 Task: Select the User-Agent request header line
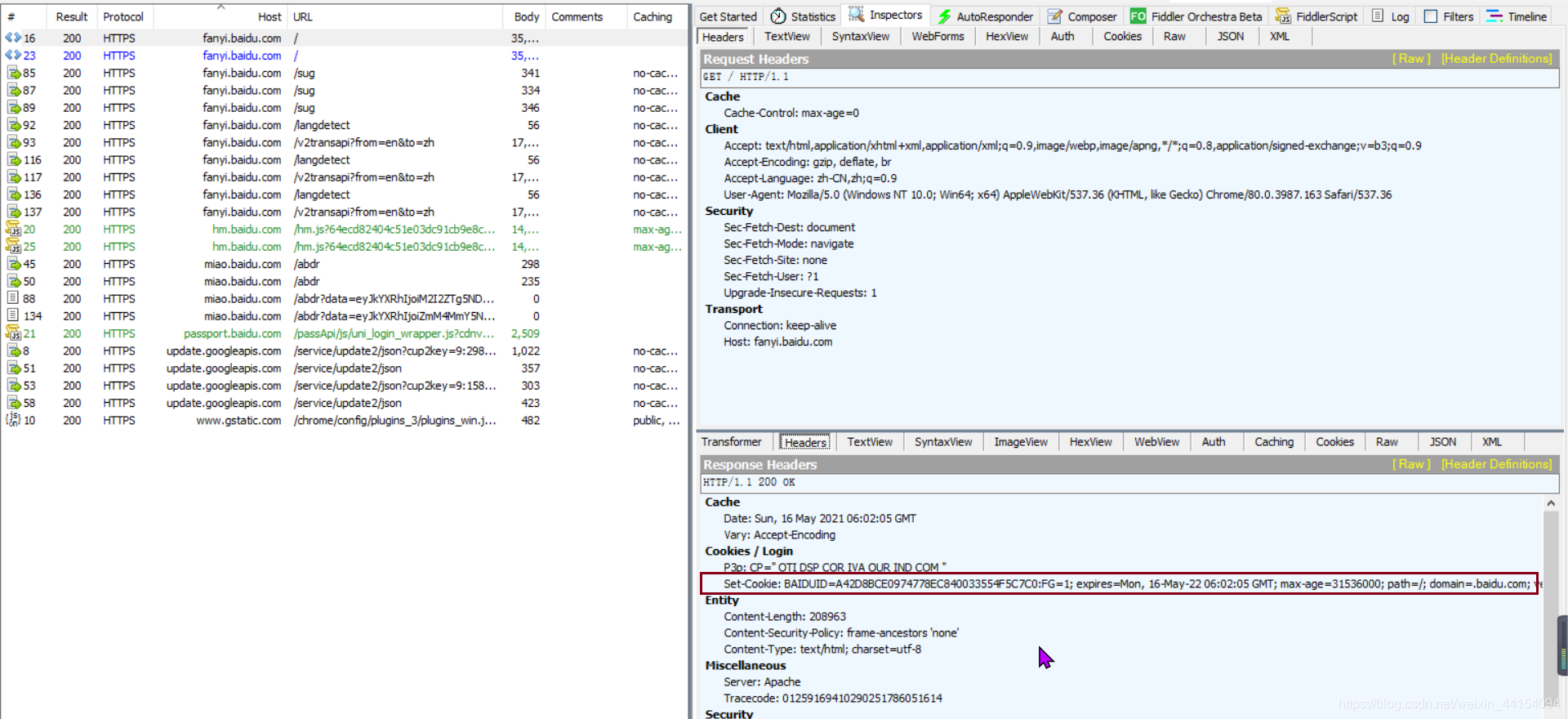click(1057, 194)
